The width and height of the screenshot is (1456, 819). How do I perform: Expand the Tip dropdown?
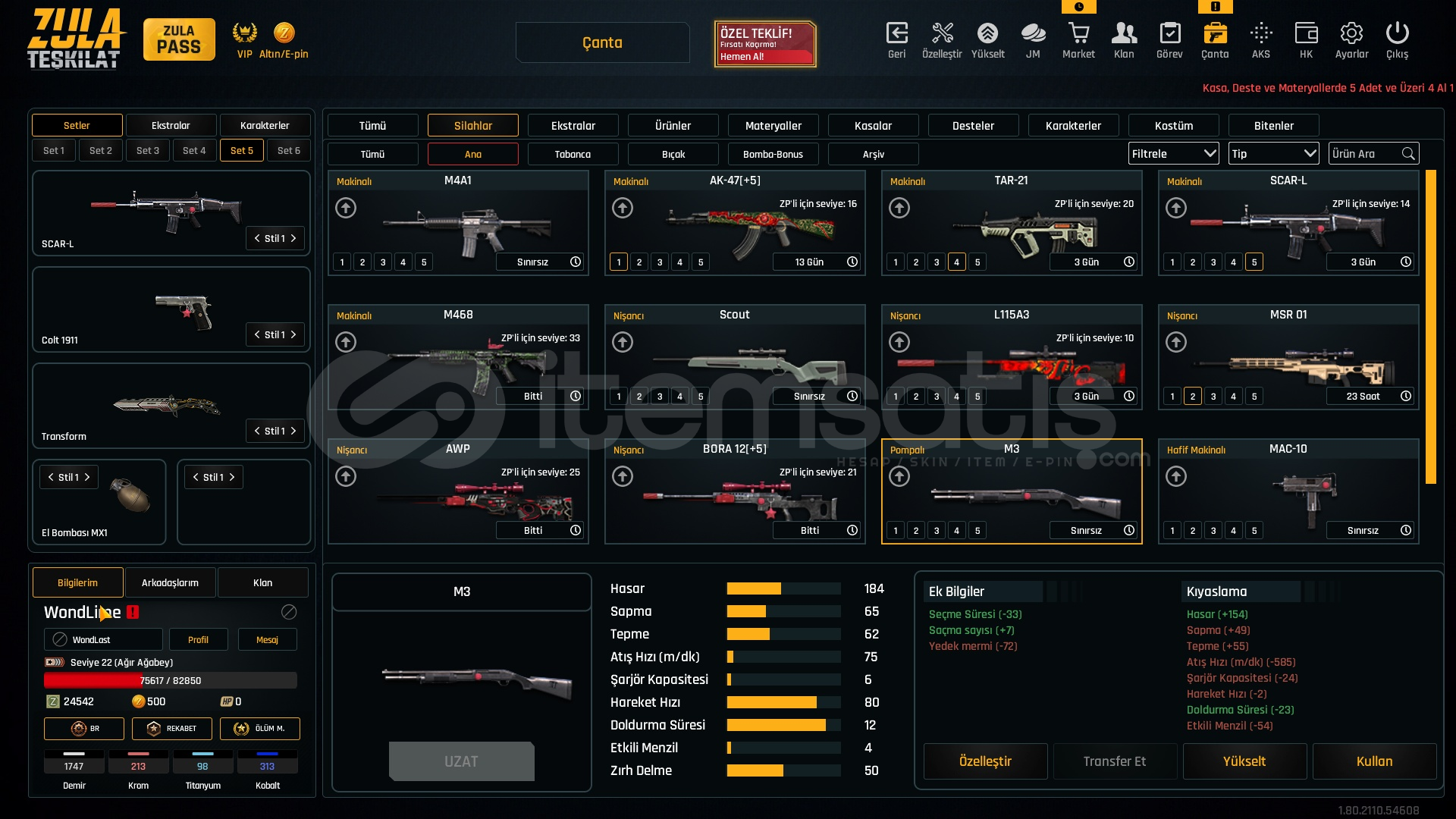pos(1273,154)
